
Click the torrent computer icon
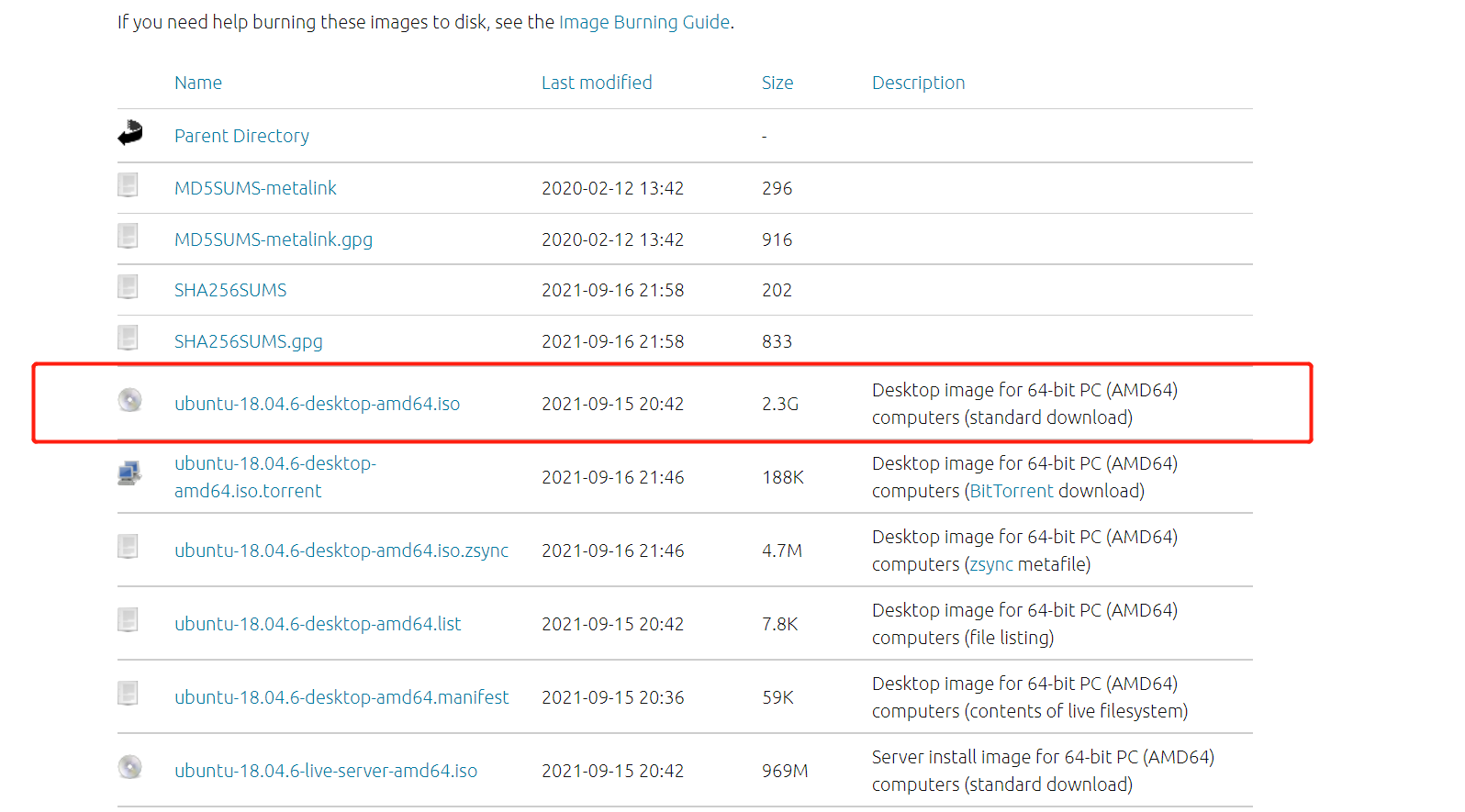(x=129, y=473)
